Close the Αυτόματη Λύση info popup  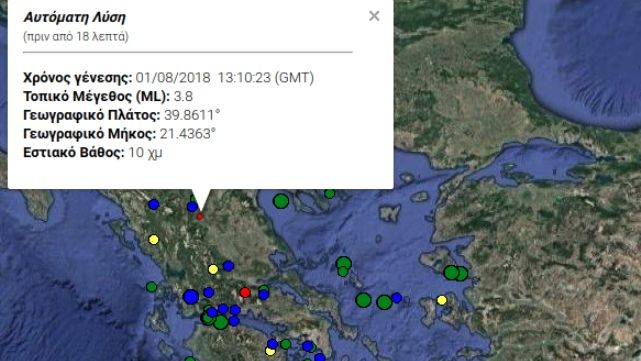tap(374, 16)
